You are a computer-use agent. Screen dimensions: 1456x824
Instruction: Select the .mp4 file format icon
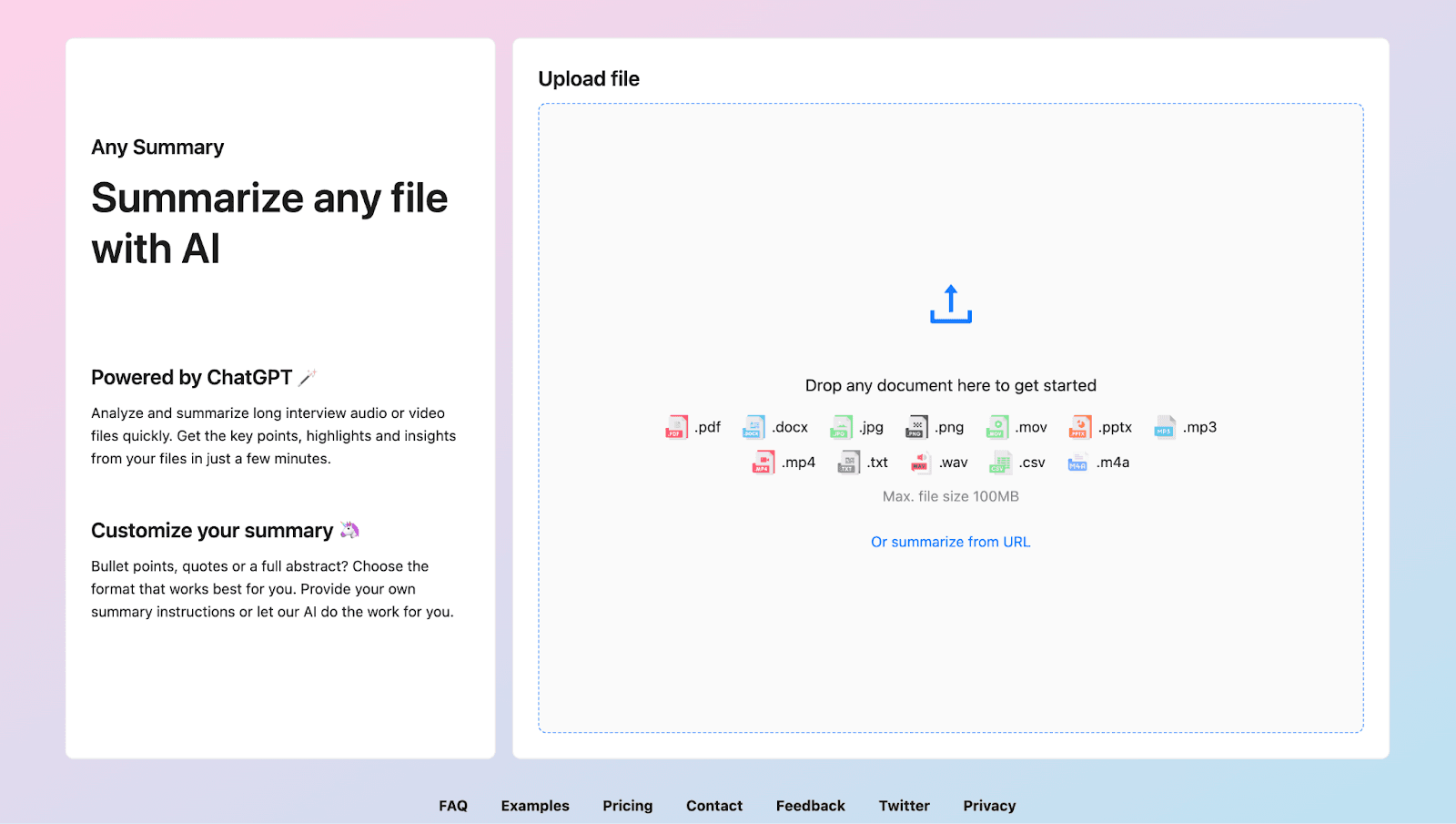pos(763,463)
